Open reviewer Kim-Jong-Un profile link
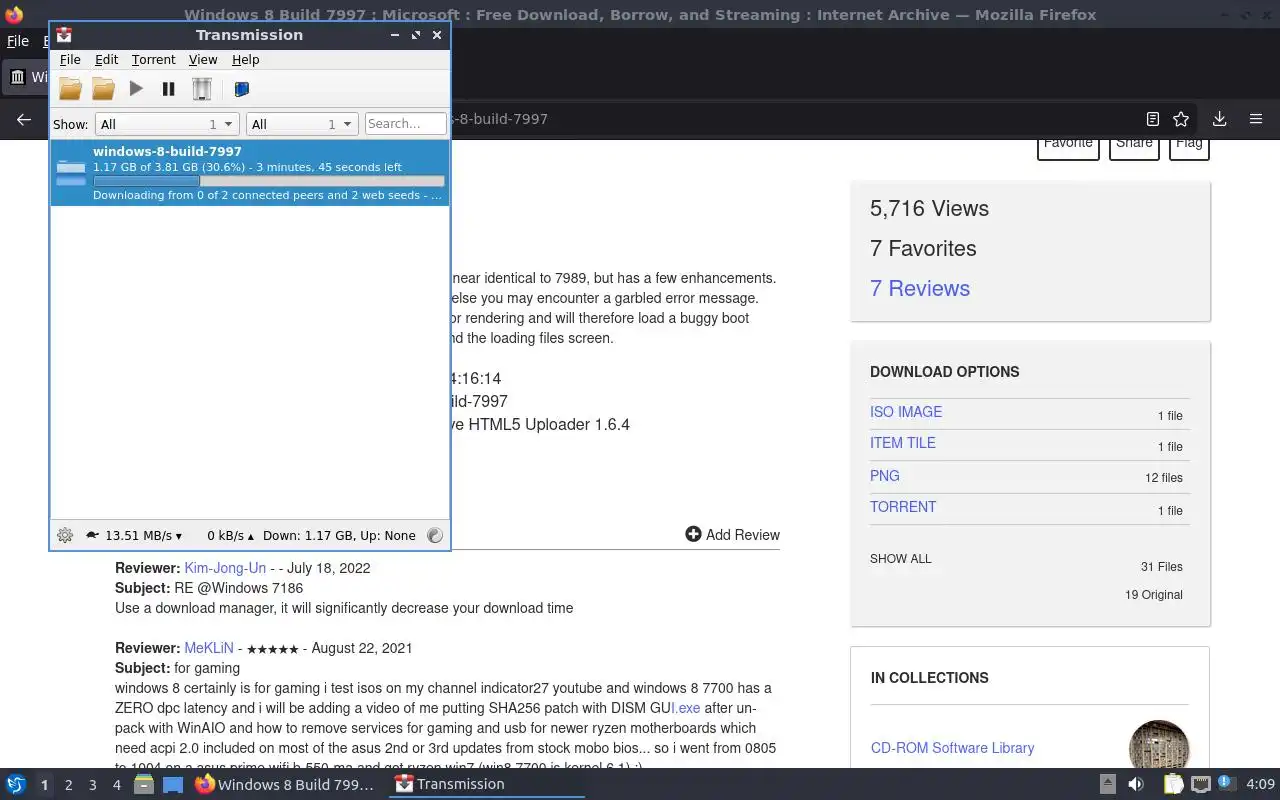Image resolution: width=1280 pixels, height=800 pixels. [x=225, y=568]
